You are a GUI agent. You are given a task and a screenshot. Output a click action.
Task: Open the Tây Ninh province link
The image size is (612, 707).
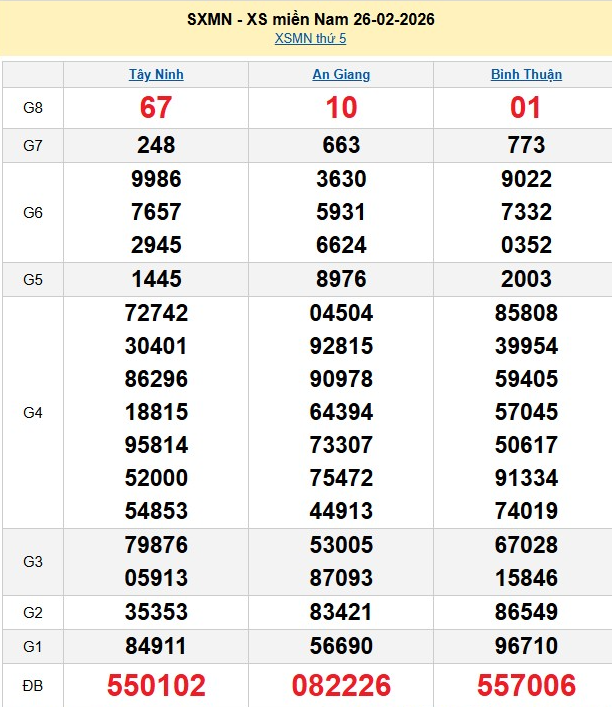click(x=156, y=74)
